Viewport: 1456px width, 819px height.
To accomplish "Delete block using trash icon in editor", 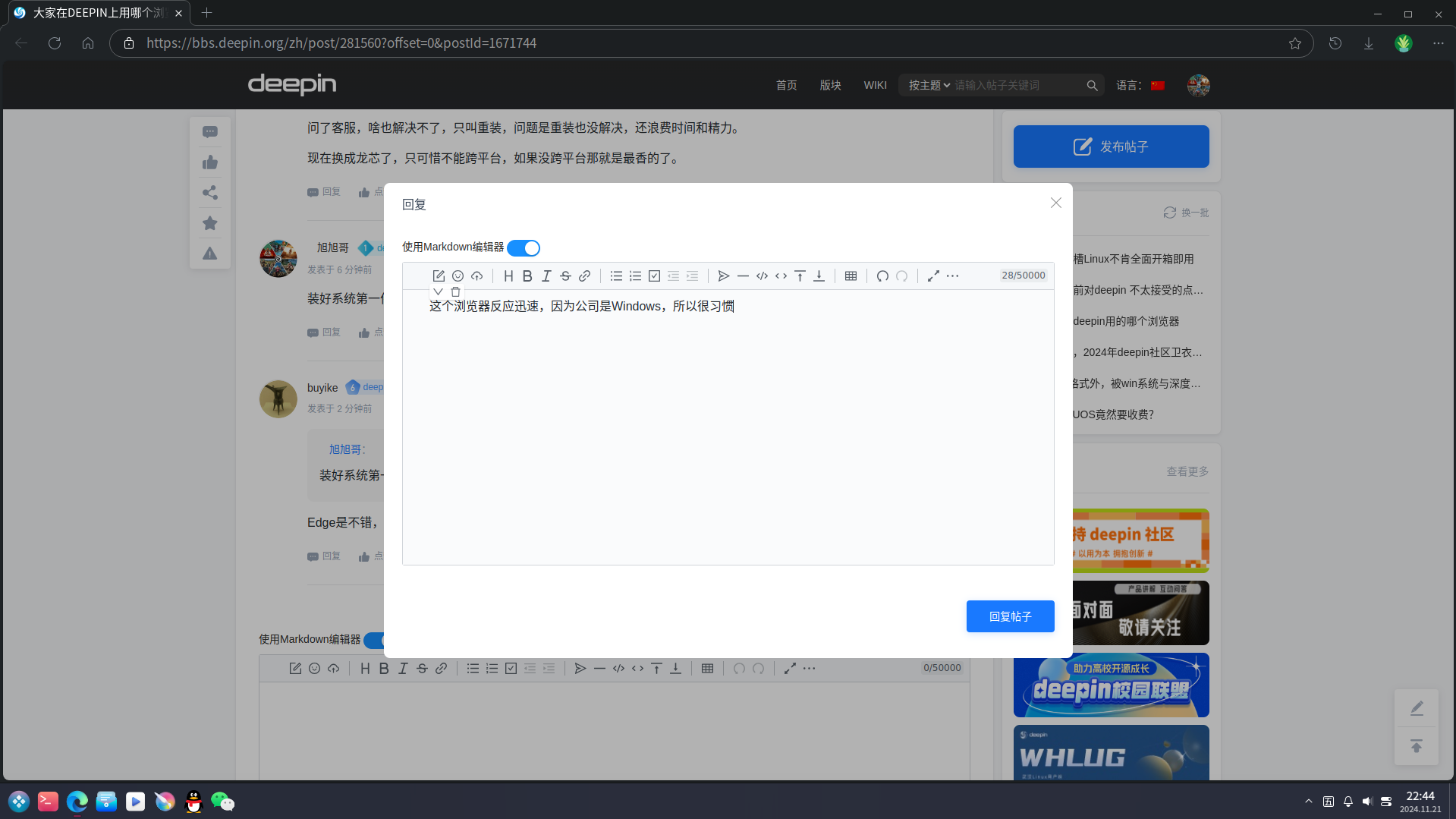I will (x=455, y=291).
